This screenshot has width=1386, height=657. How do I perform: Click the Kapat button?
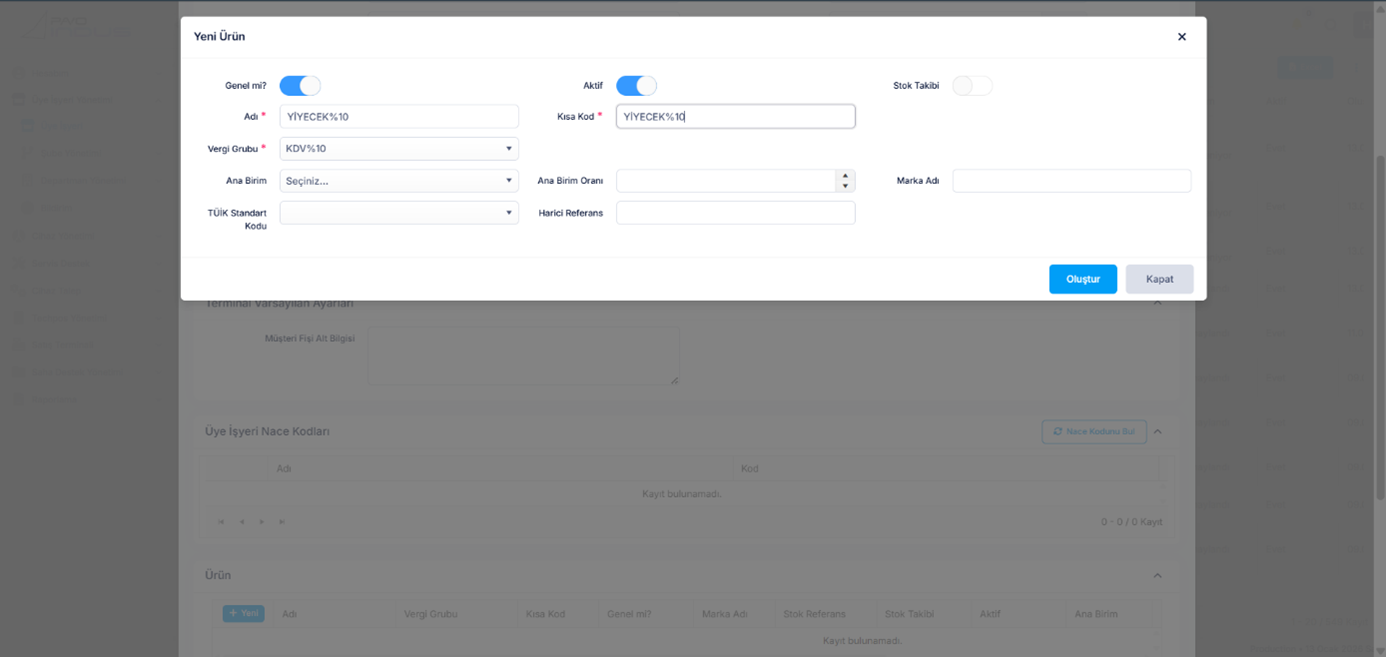click(1159, 279)
